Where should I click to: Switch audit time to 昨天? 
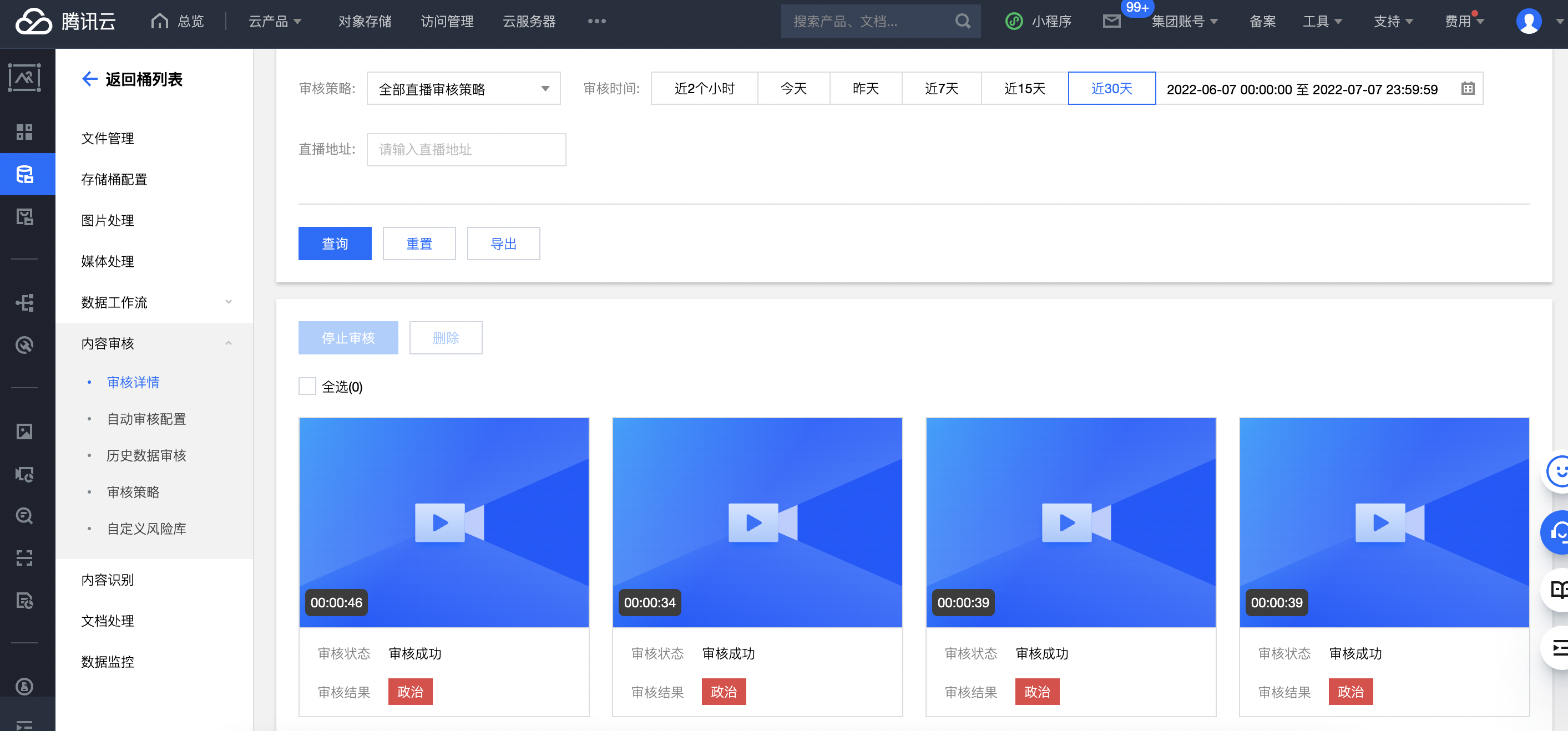866,88
